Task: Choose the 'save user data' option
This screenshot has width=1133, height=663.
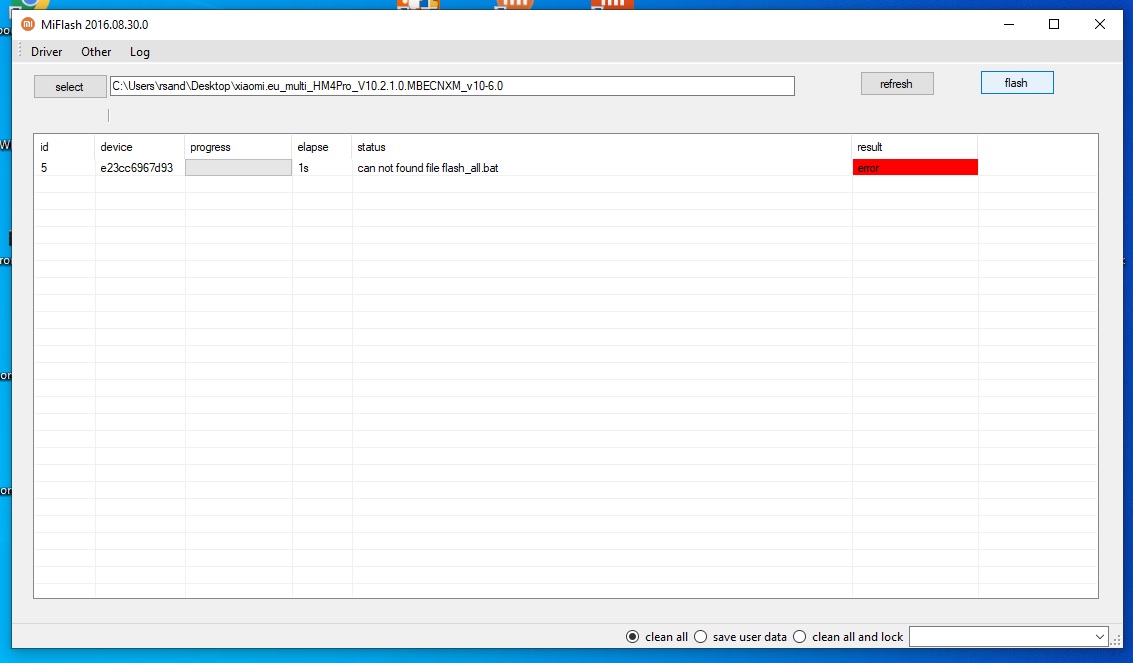Action: click(x=700, y=637)
